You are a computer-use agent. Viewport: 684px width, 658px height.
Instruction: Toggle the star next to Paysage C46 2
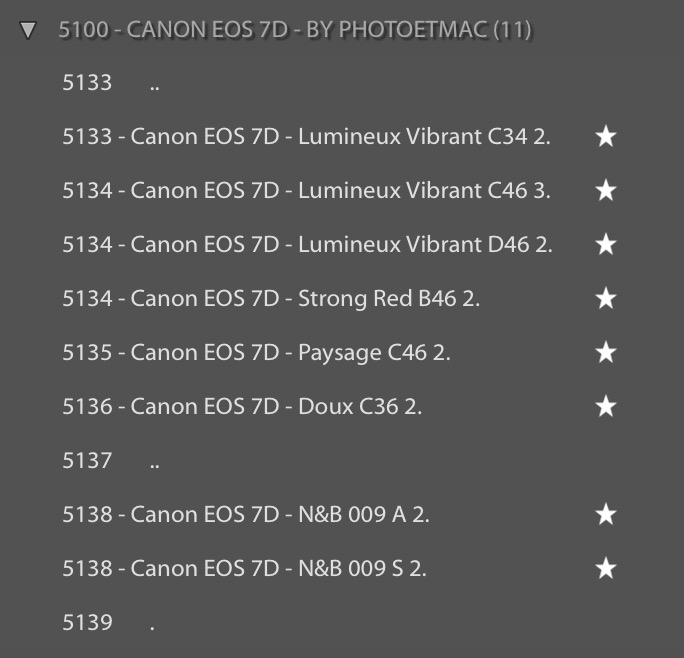[x=605, y=353]
